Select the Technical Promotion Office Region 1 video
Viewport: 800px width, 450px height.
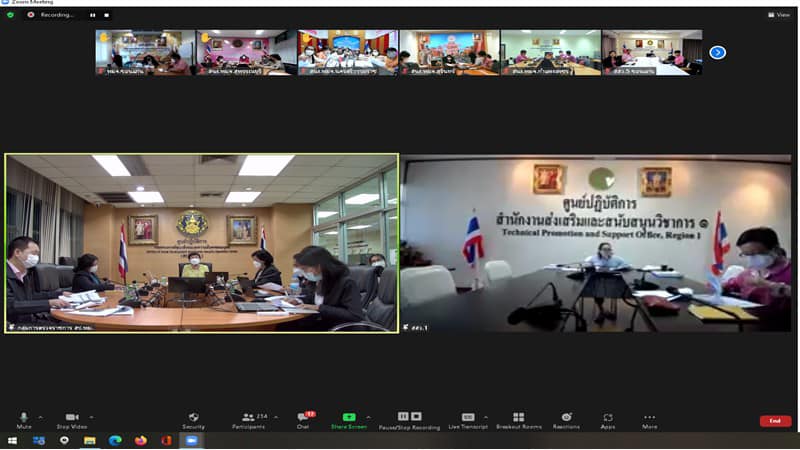(596, 243)
